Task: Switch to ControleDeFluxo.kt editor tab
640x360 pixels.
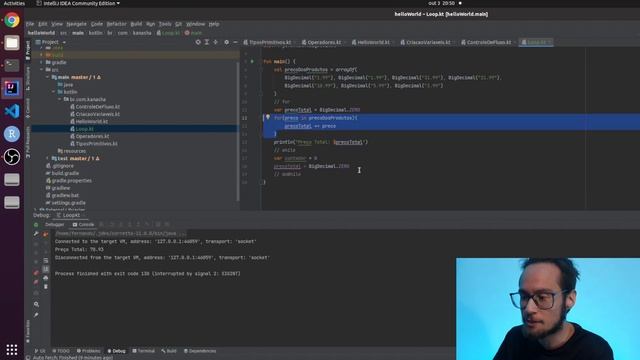Action: (488, 42)
